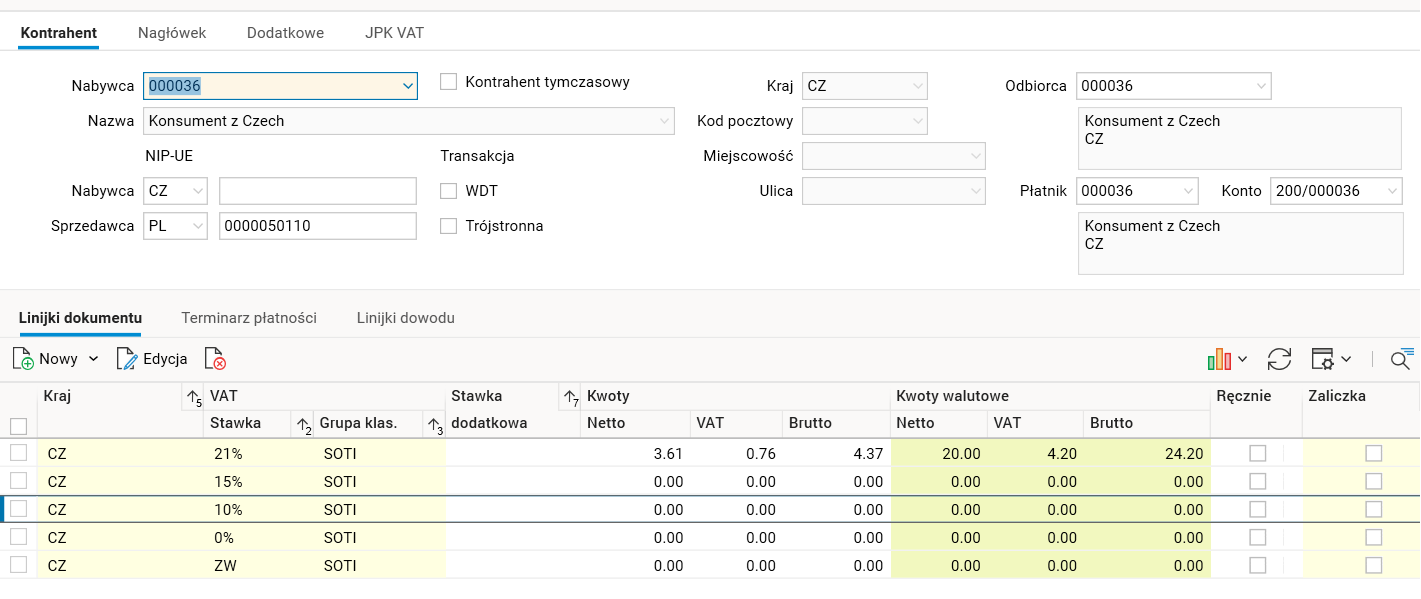Click the Nowy document icon
The width and height of the screenshot is (1421, 599).
(23, 359)
